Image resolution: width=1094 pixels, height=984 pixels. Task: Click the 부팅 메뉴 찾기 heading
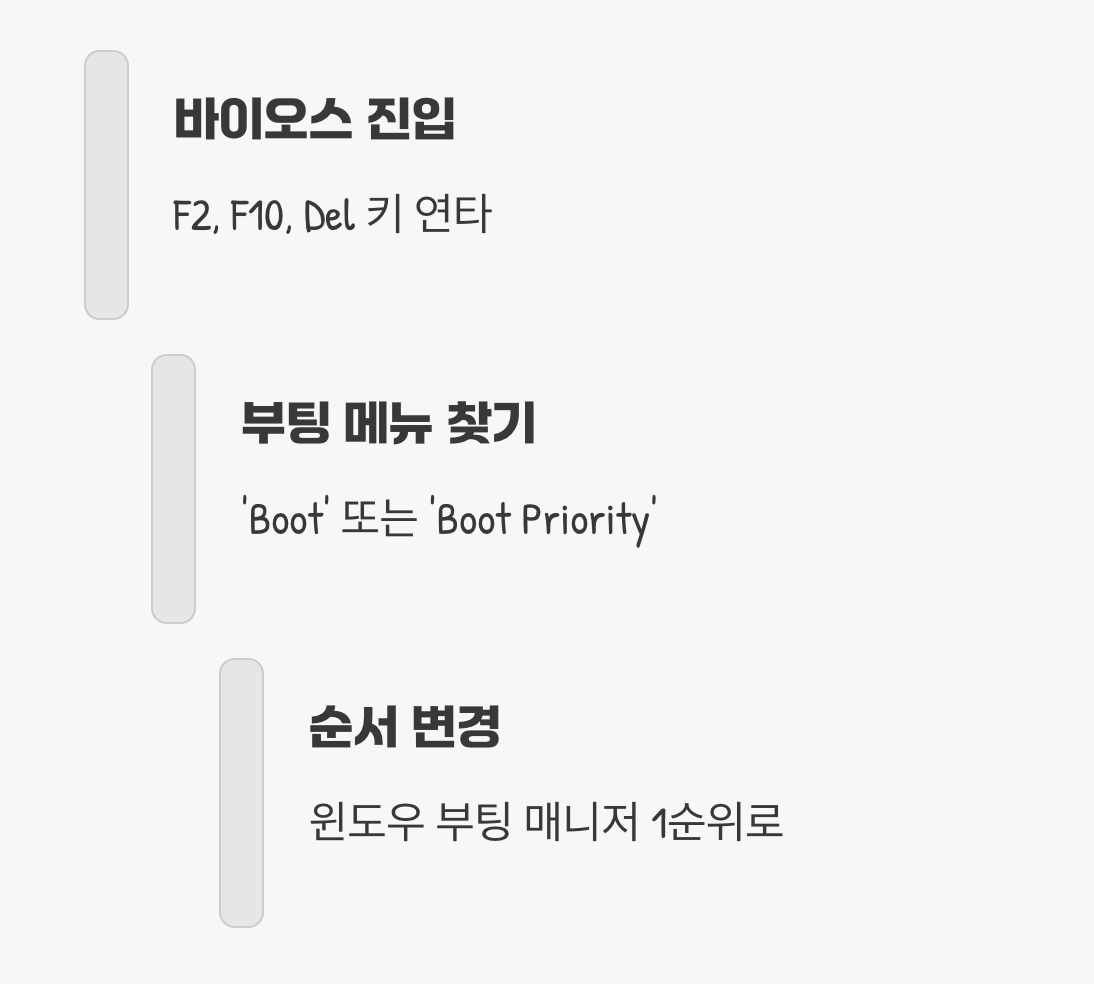coord(389,423)
